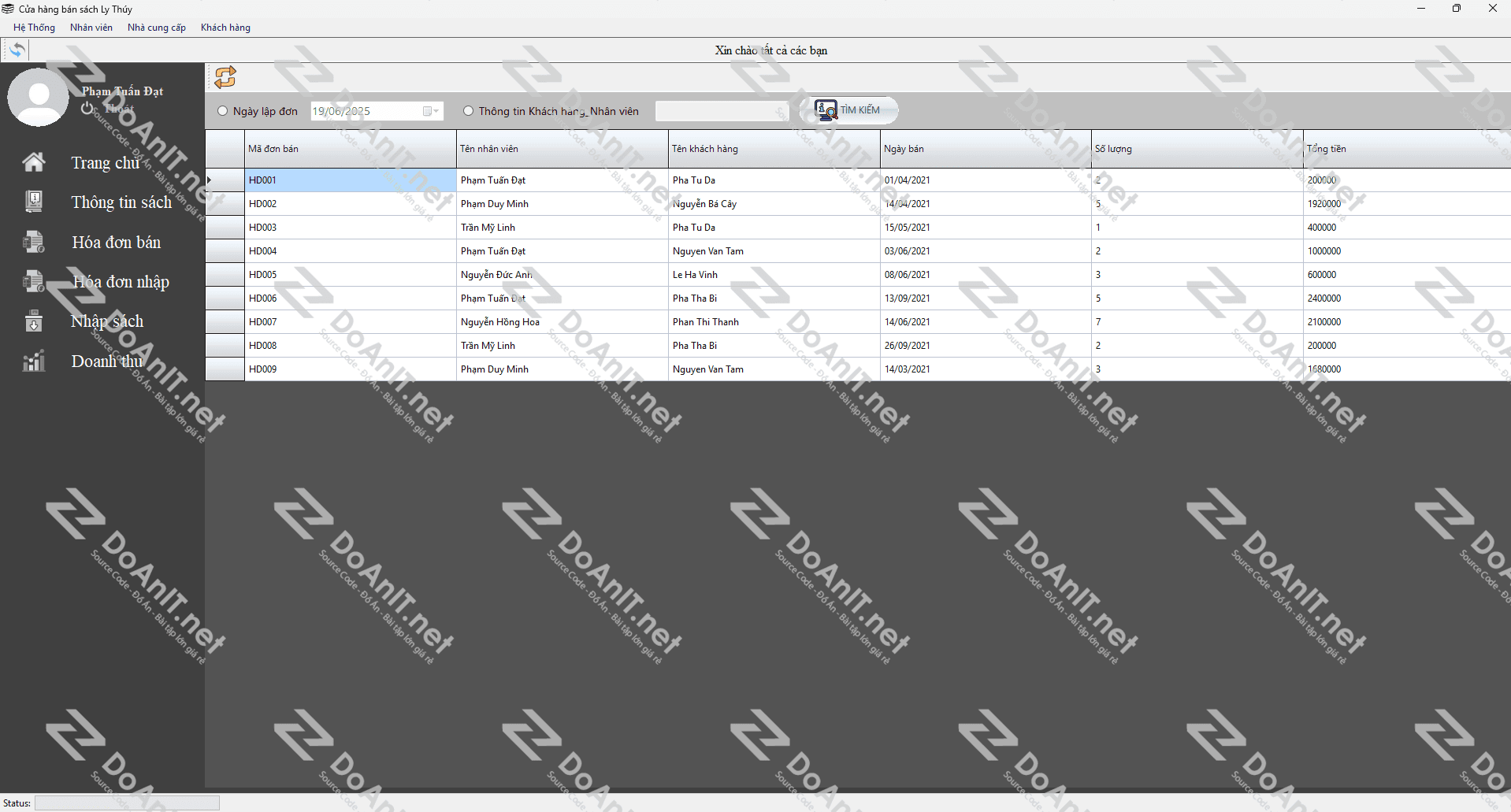
Task: Click the download box icon for Nhập sách
Action: [33, 321]
